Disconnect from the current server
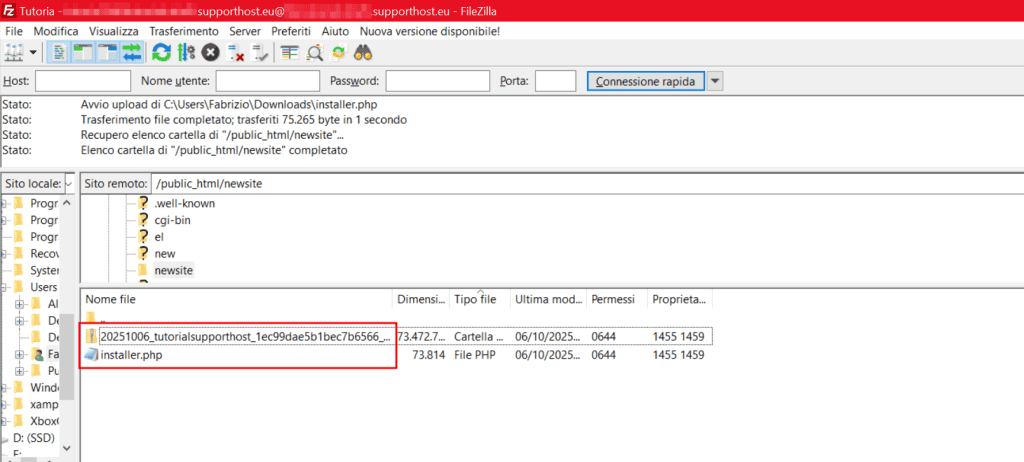Image resolution: width=1024 pixels, height=462 pixels. pyautogui.click(x=234, y=52)
